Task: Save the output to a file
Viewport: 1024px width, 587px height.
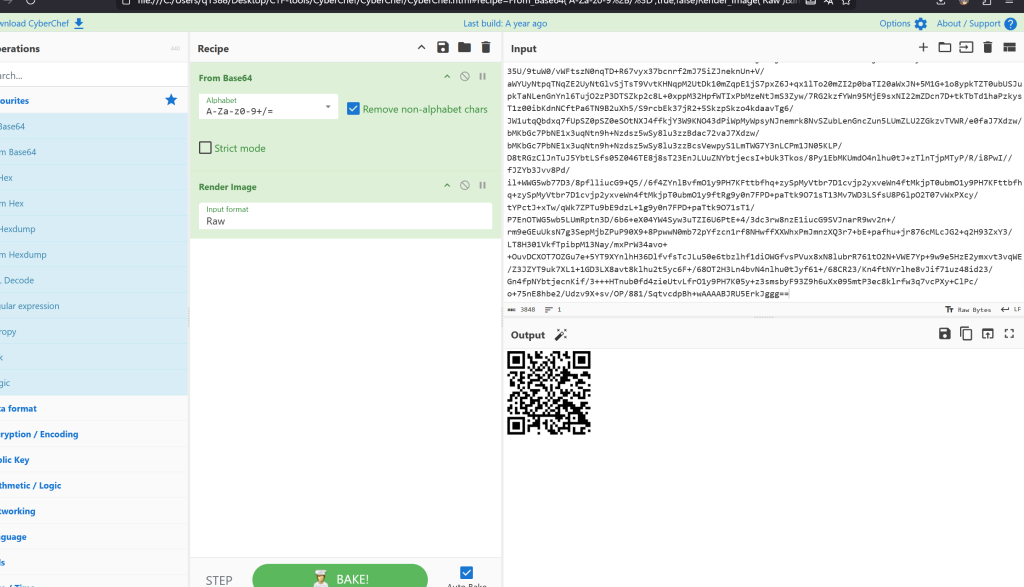Action: [944, 334]
